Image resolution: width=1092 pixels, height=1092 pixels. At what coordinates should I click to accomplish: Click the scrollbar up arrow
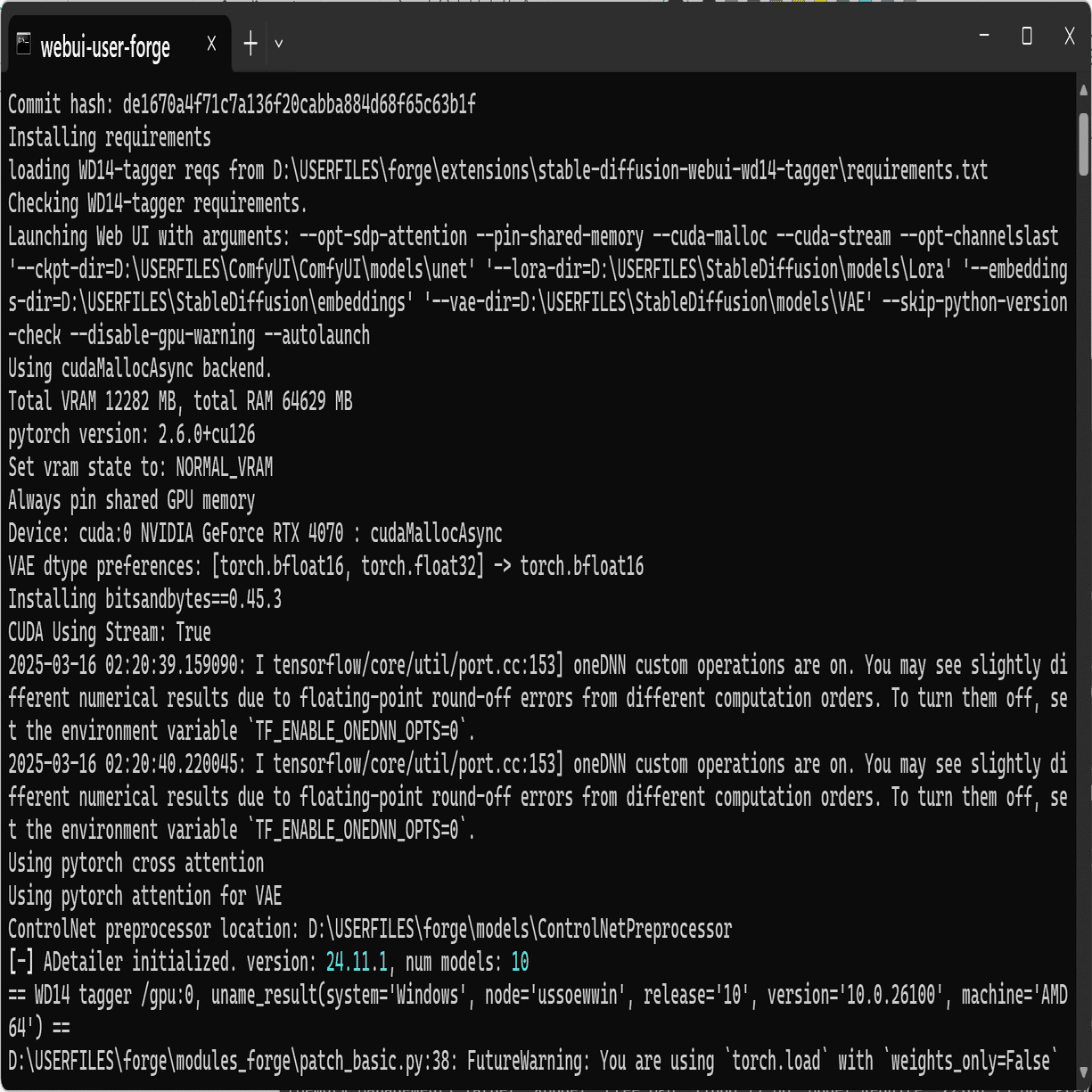(x=1084, y=90)
